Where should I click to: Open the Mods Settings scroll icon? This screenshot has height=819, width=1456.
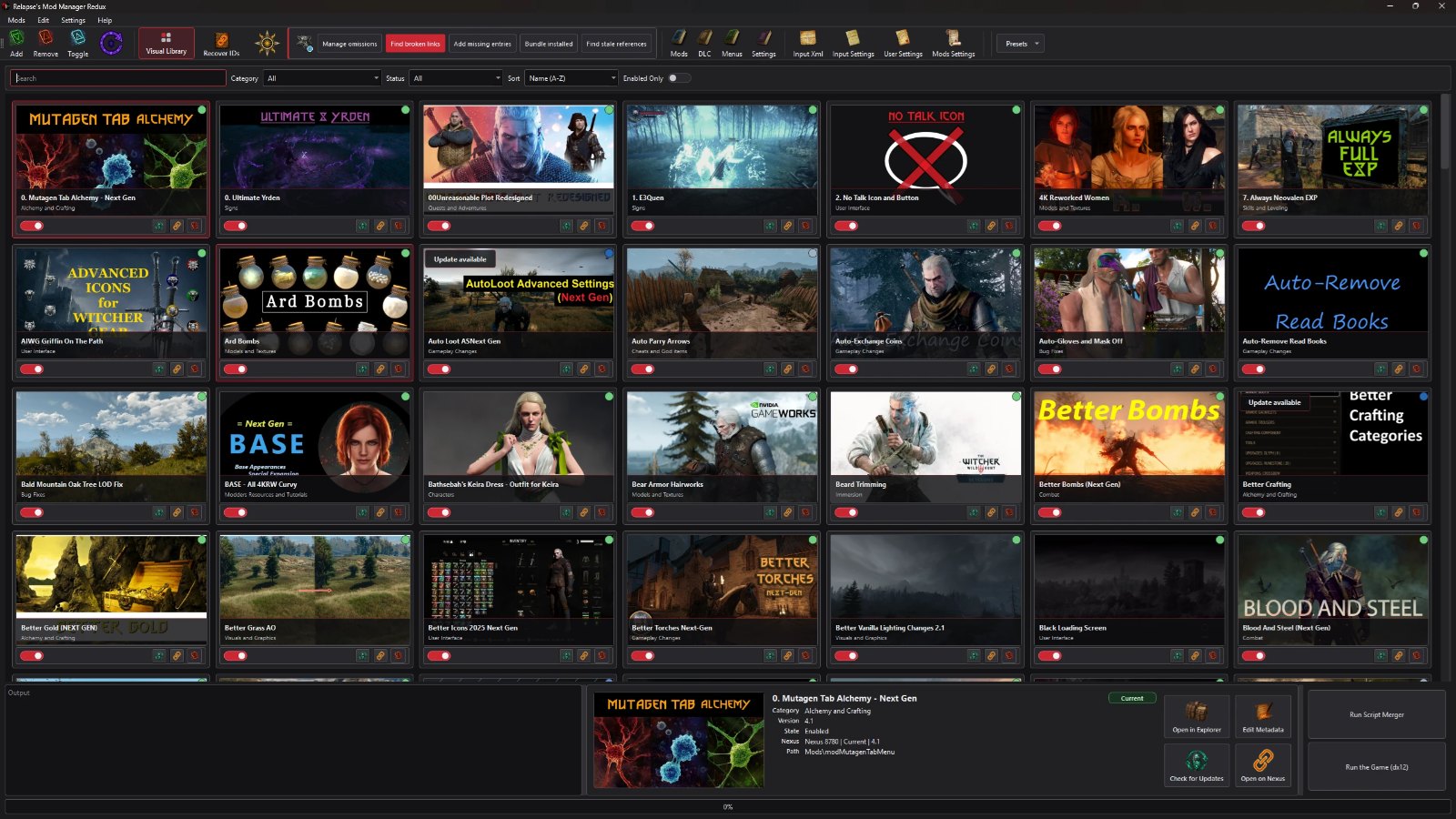tap(953, 43)
